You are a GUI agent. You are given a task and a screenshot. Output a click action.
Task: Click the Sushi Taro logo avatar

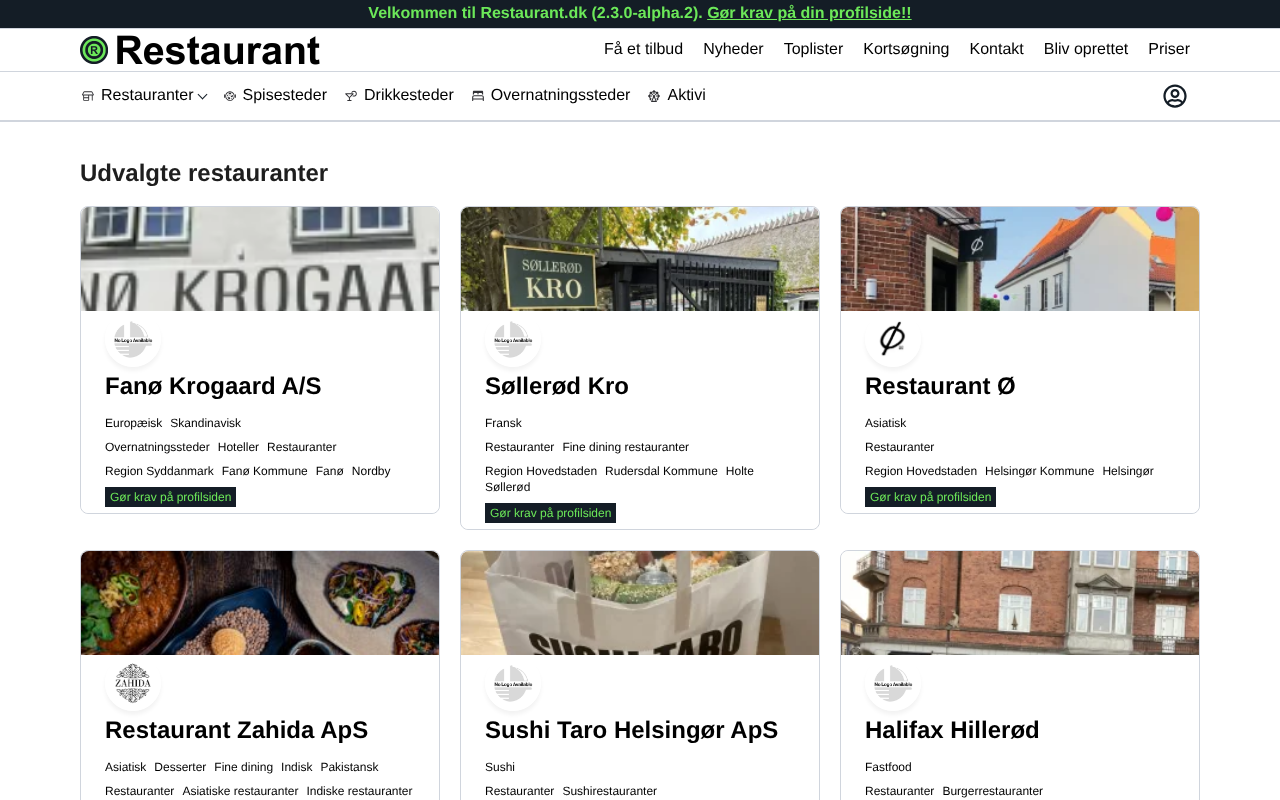513,684
